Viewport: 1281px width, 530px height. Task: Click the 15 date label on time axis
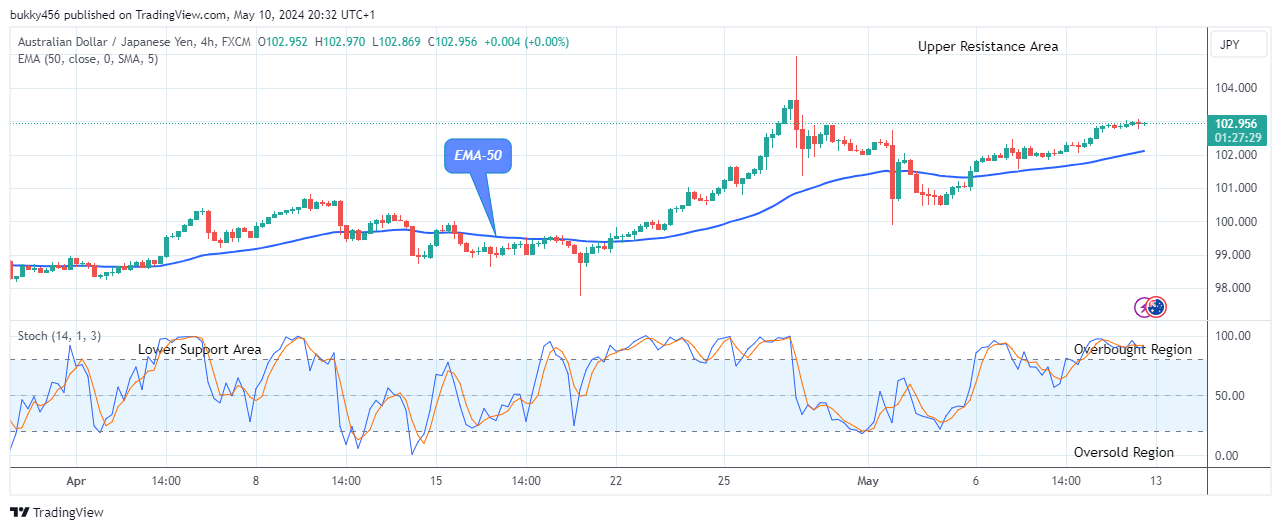point(436,481)
